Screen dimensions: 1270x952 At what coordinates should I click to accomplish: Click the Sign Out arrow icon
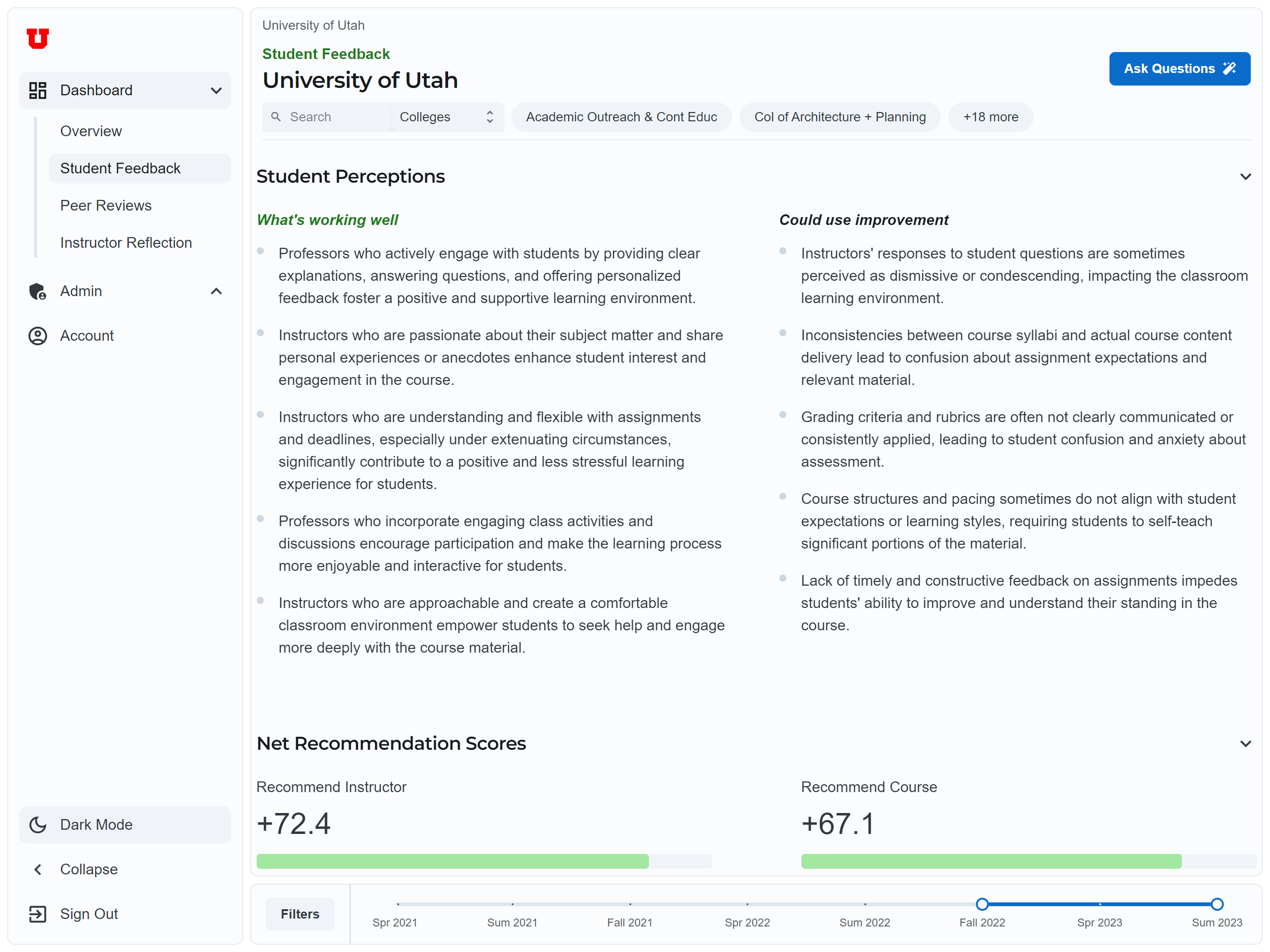(38, 913)
